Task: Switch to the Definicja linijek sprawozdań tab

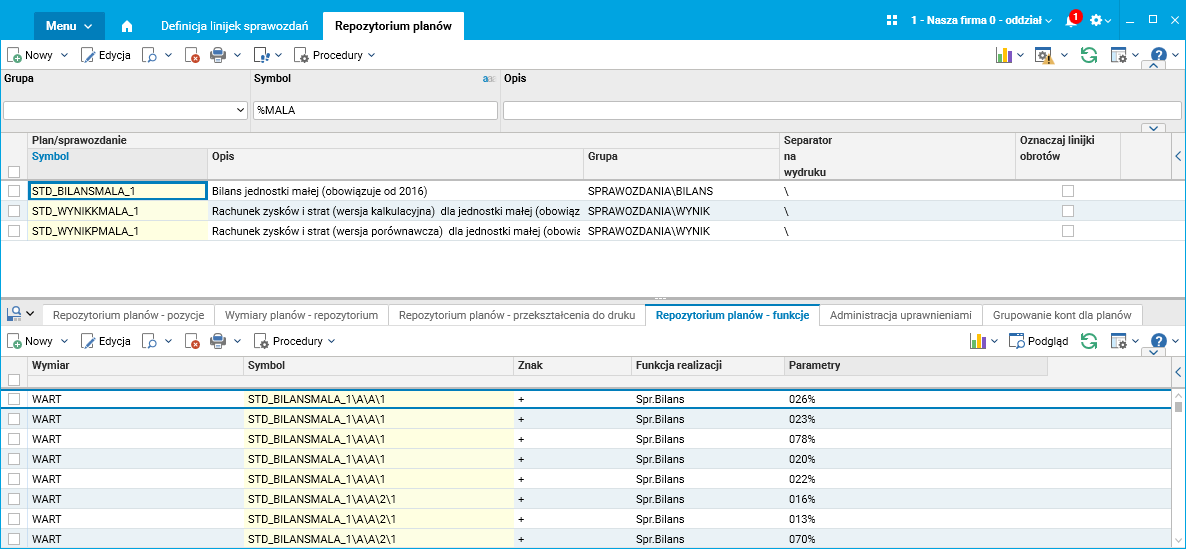Action: [234, 25]
